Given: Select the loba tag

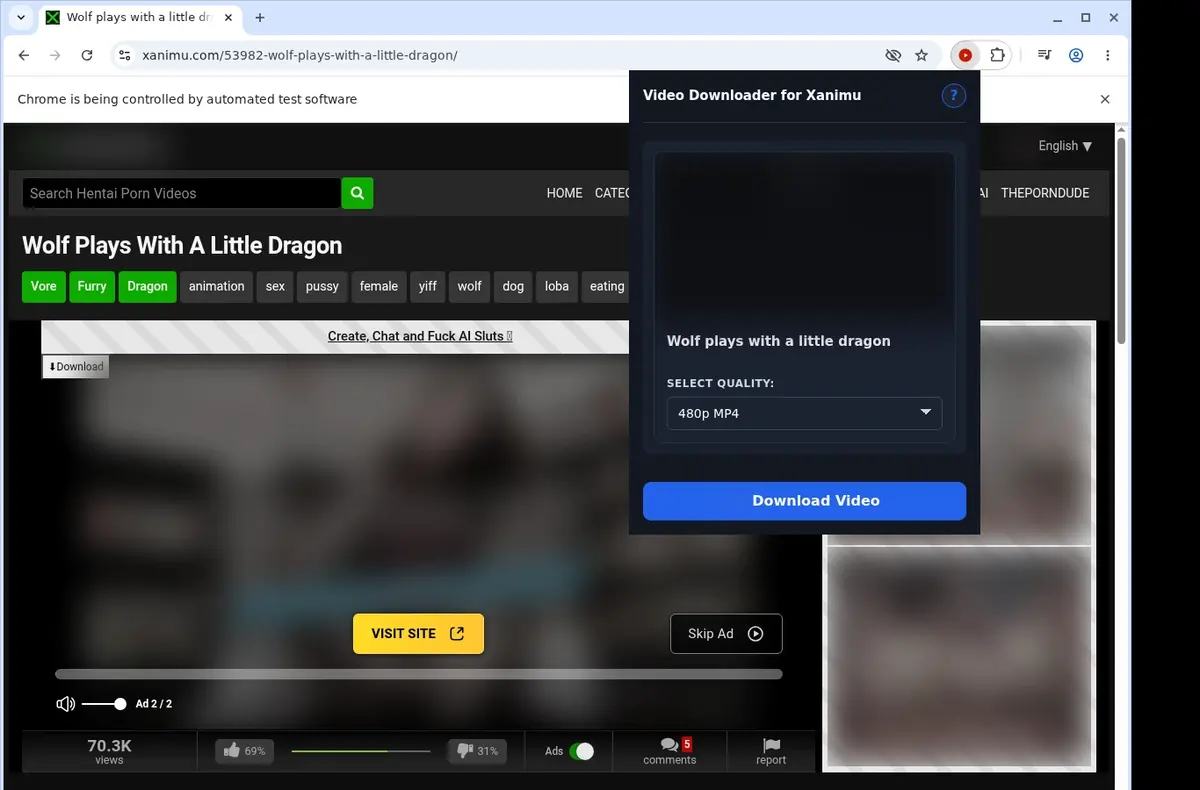Looking at the screenshot, I should [557, 286].
